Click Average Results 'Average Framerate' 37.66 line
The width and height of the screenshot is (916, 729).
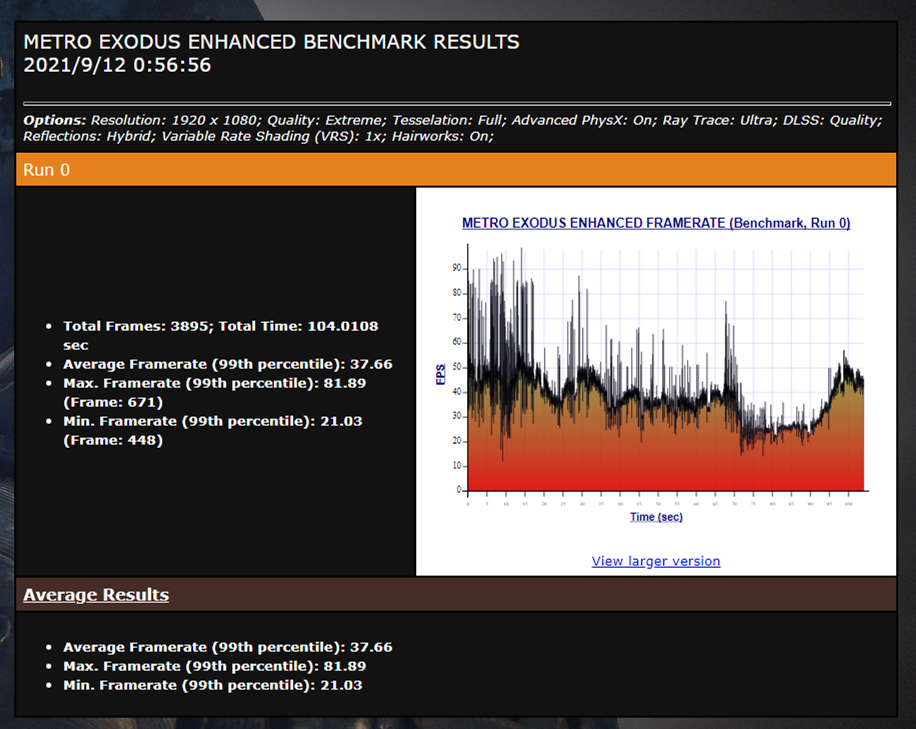pyautogui.click(x=228, y=647)
